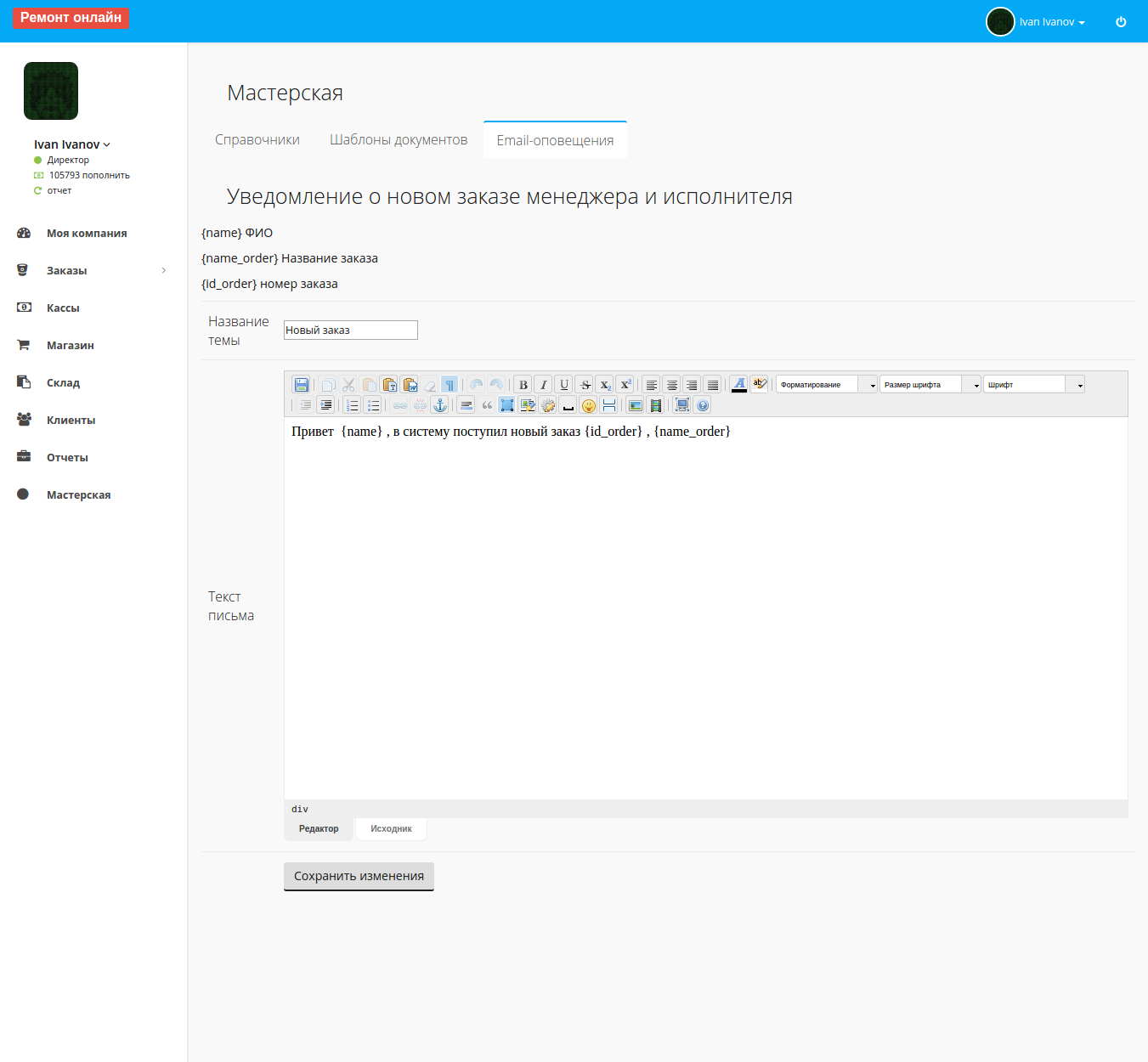1148x1062 pixels.
Task: Open the text color picker
Action: pyautogui.click(x=739, y=385)
